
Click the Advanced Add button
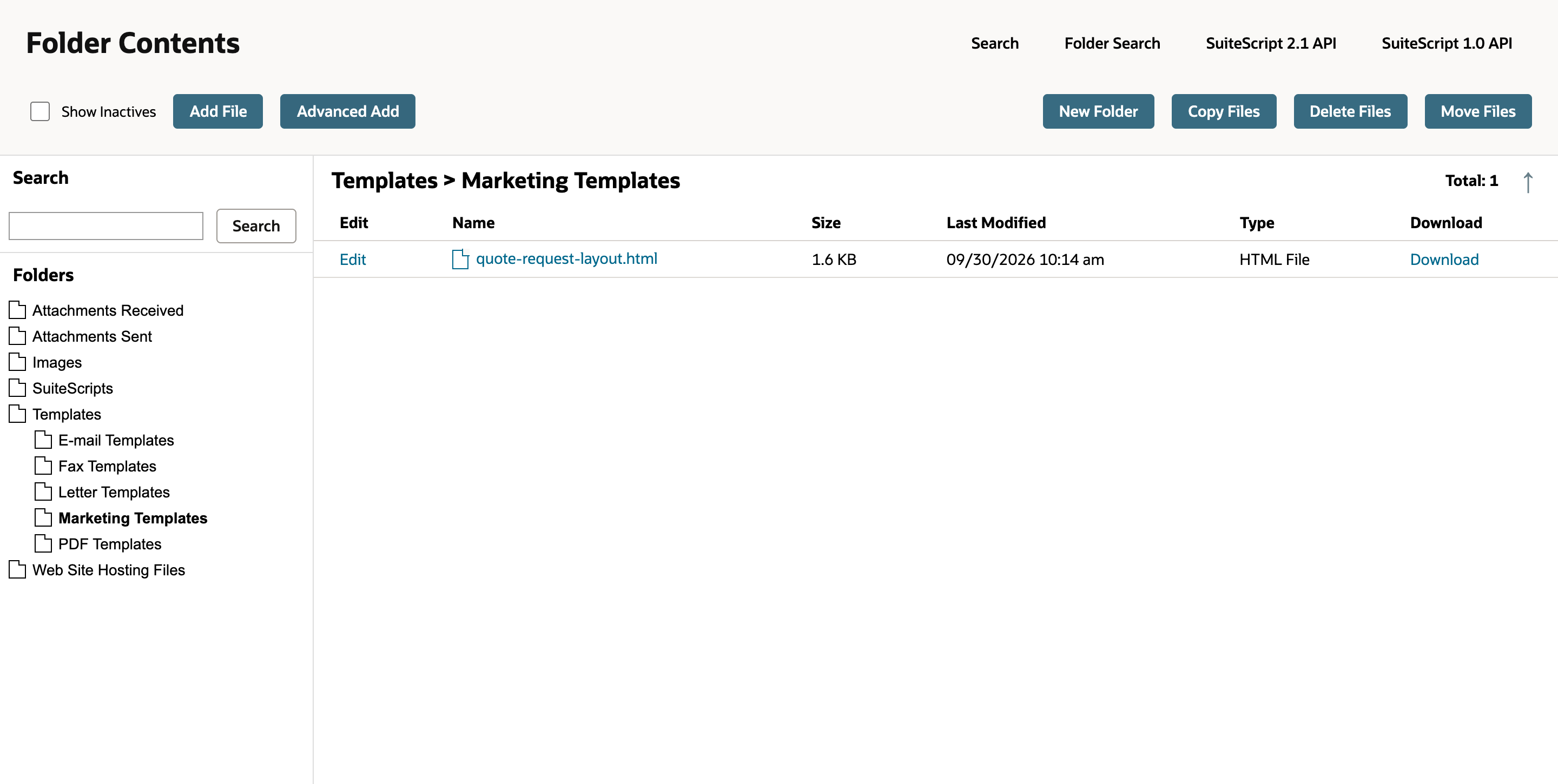pyautogui.click(x=347, y=111)
